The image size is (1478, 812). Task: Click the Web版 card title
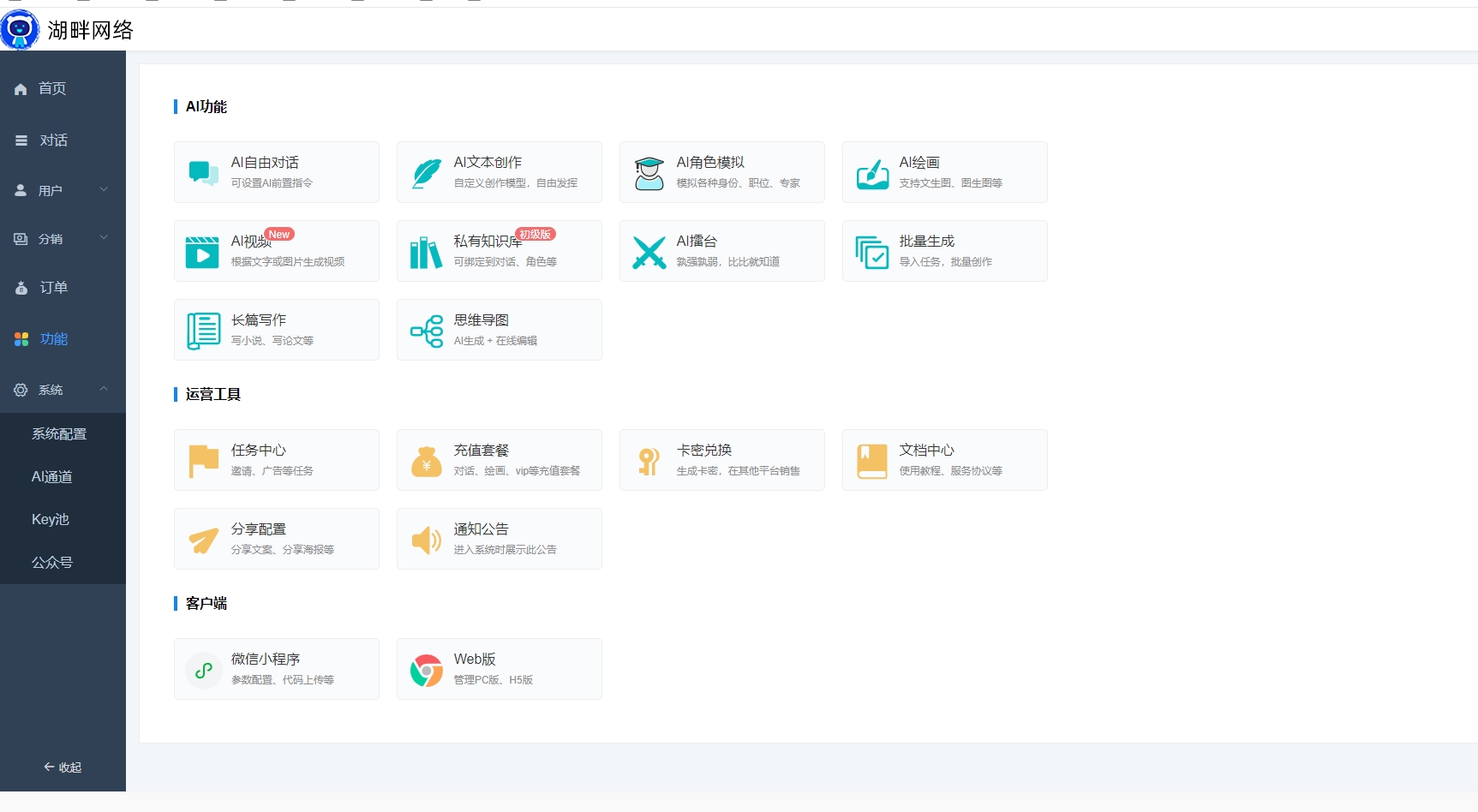(x=475, y=660)
